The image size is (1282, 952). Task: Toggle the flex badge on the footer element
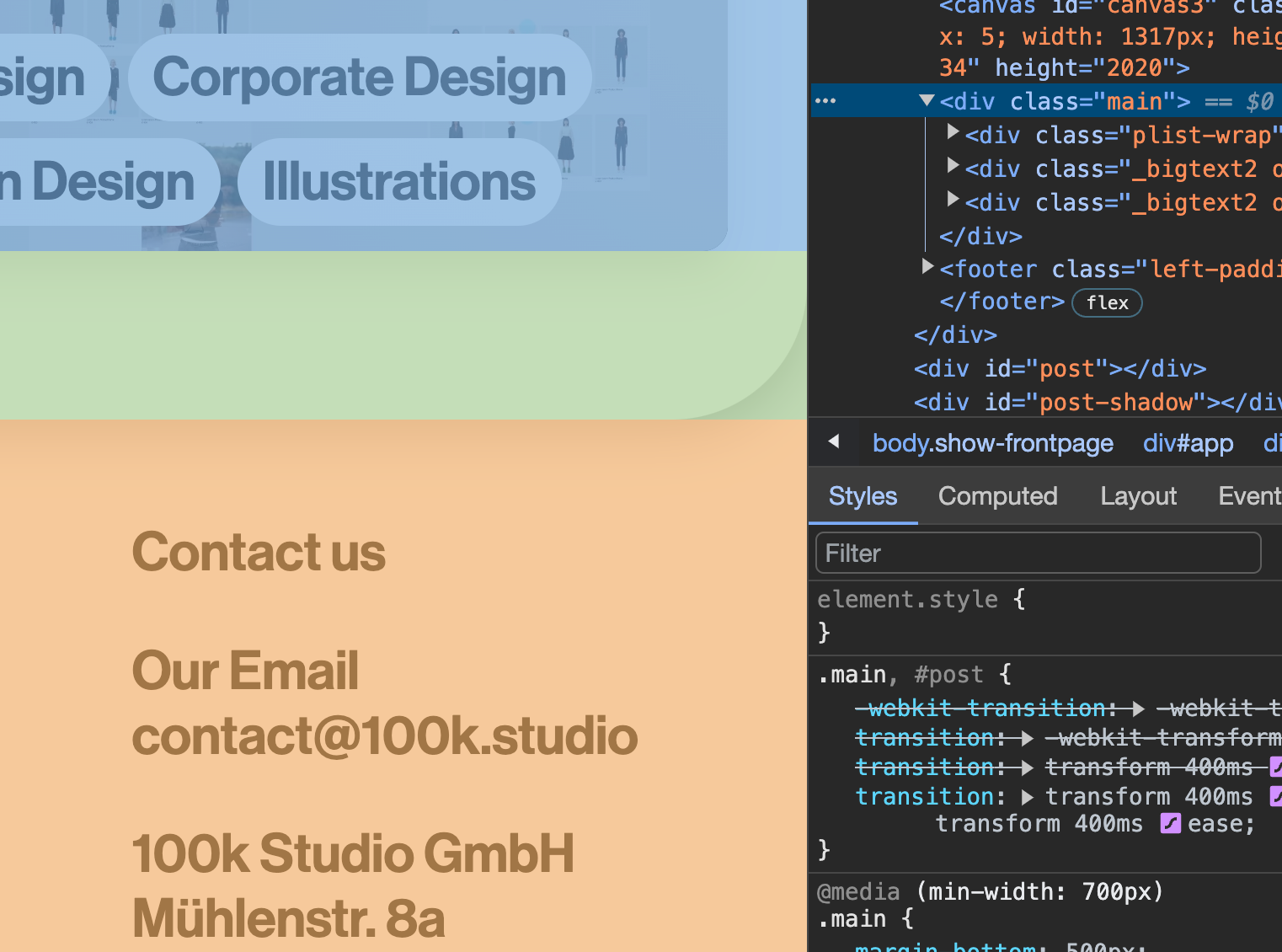coord(1106,302)
